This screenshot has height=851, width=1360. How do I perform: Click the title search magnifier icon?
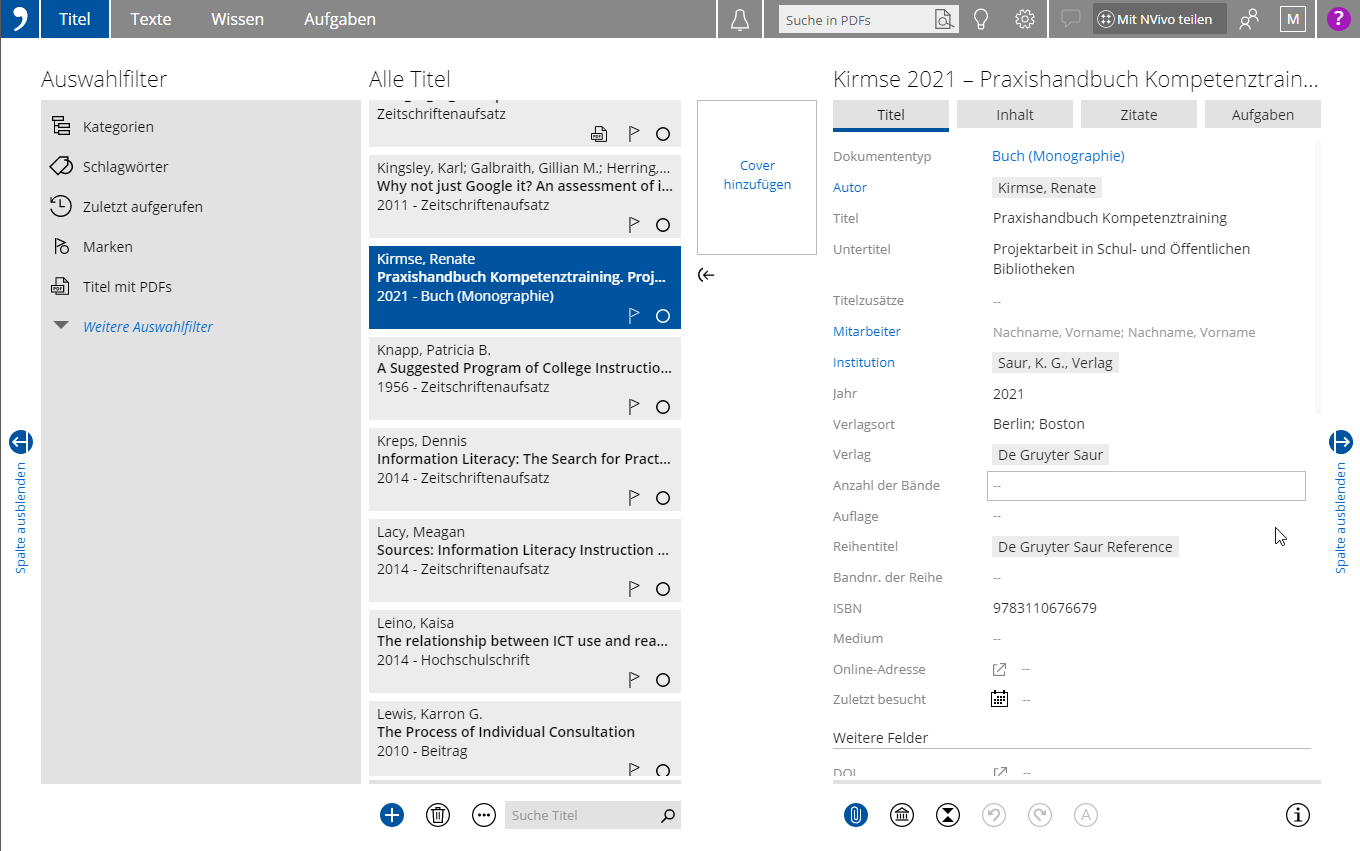point(668,815)
